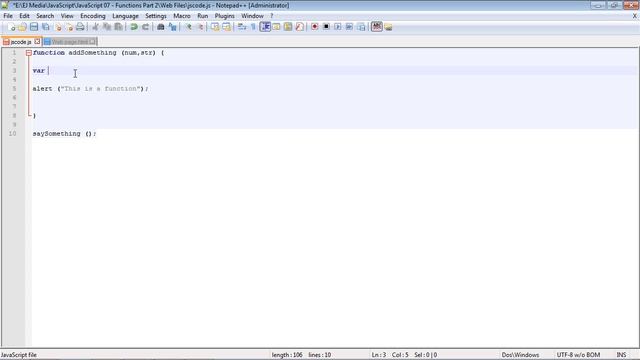Collapse the addSomething function fold marker
640x360 pixels.
[x=29, y=53]
